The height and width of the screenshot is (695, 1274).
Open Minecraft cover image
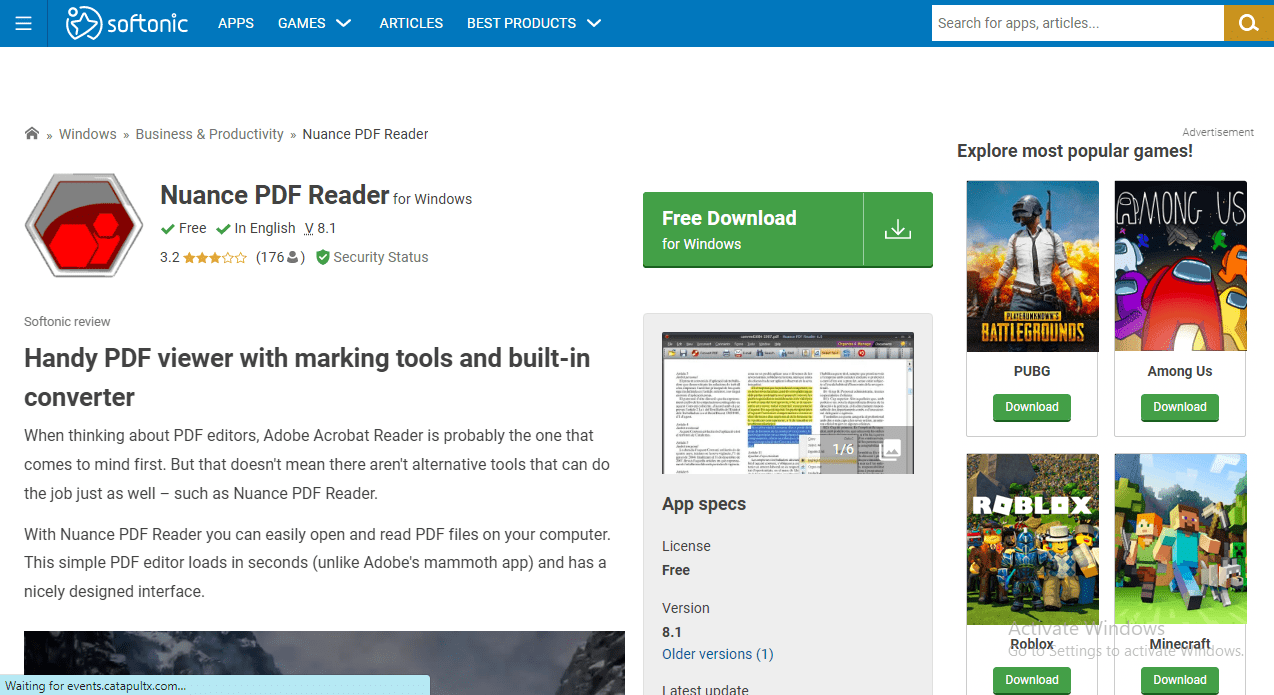coord(1180,539)
